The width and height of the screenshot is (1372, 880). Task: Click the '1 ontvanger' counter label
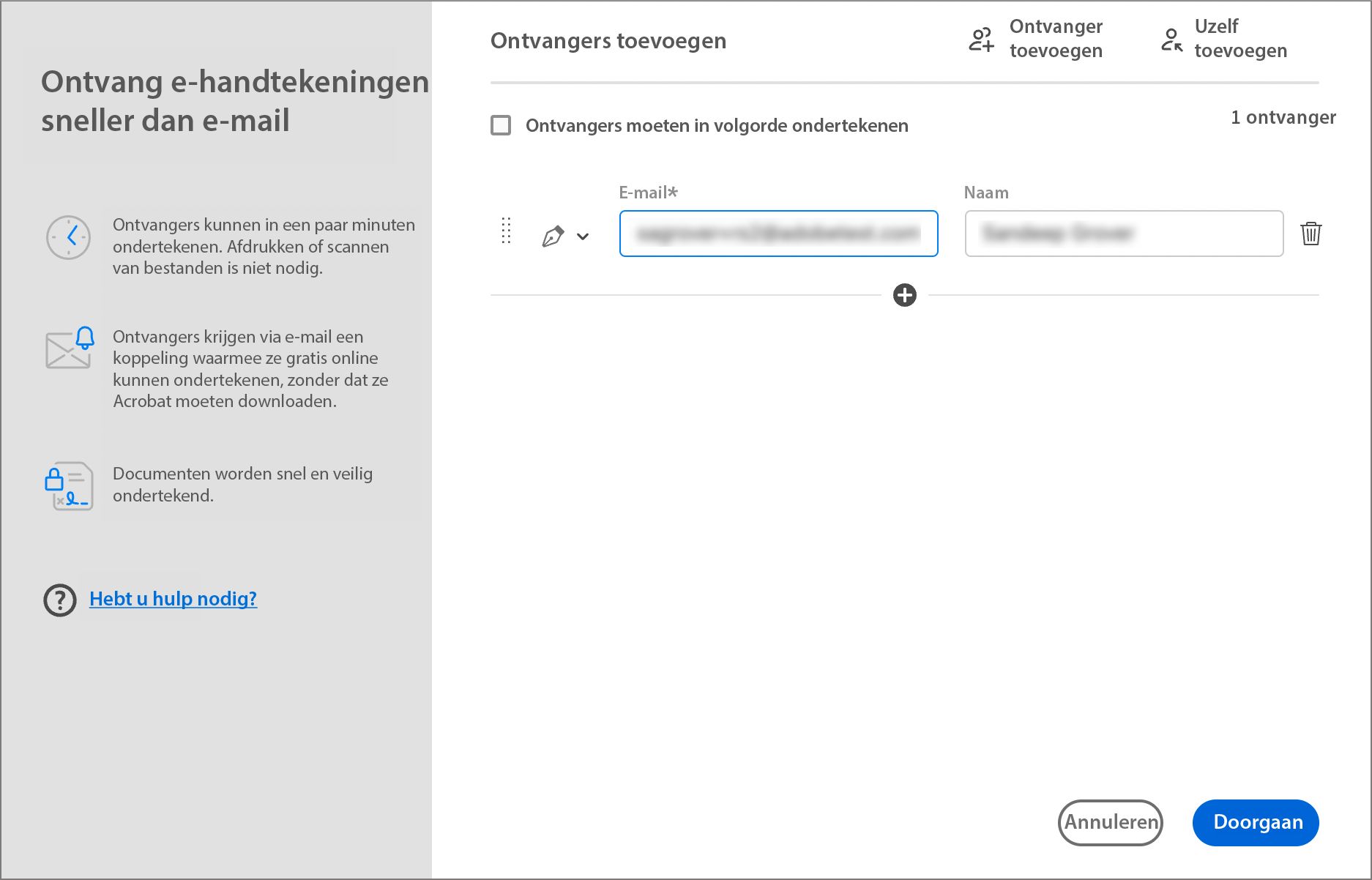coord(1283,117)
